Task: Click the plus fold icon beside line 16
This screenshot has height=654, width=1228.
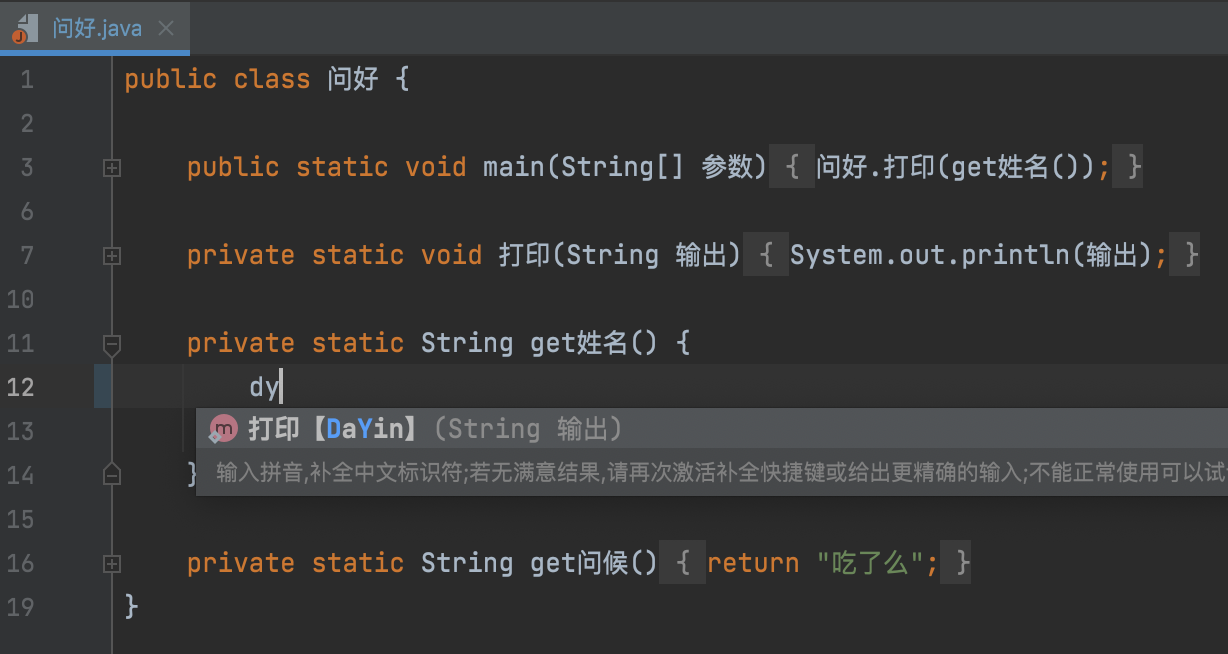Action: point(111,563)
